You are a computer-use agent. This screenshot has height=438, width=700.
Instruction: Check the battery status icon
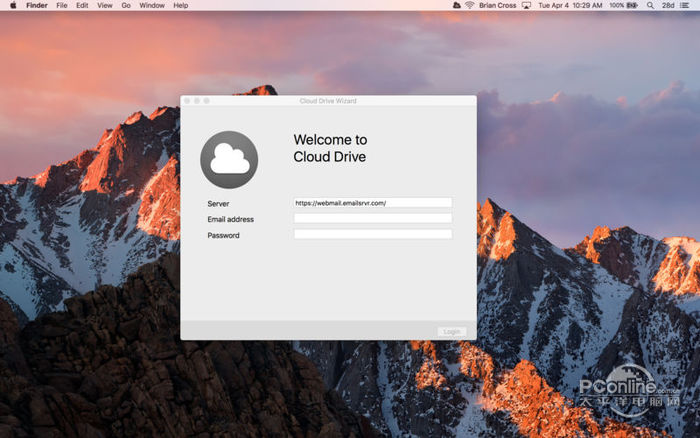(x=633, y=5)
